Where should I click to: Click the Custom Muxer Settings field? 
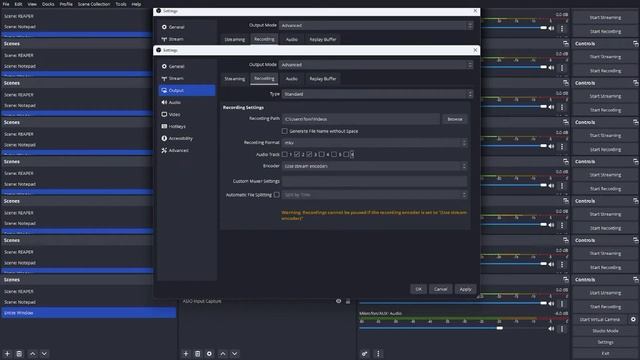pos(374,181)
